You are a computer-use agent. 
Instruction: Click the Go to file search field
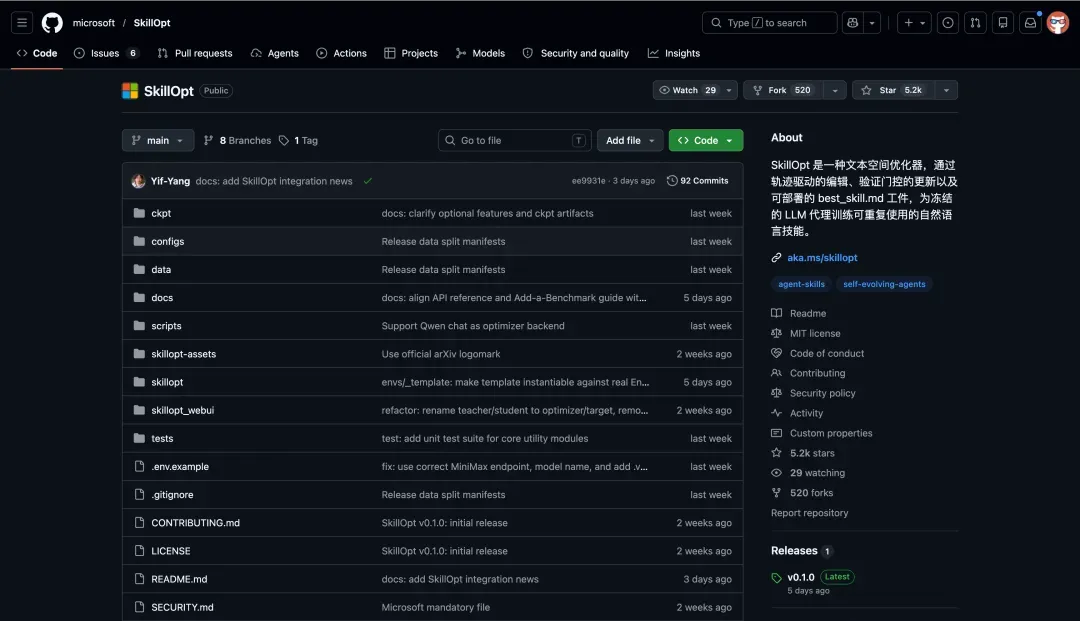515,140
